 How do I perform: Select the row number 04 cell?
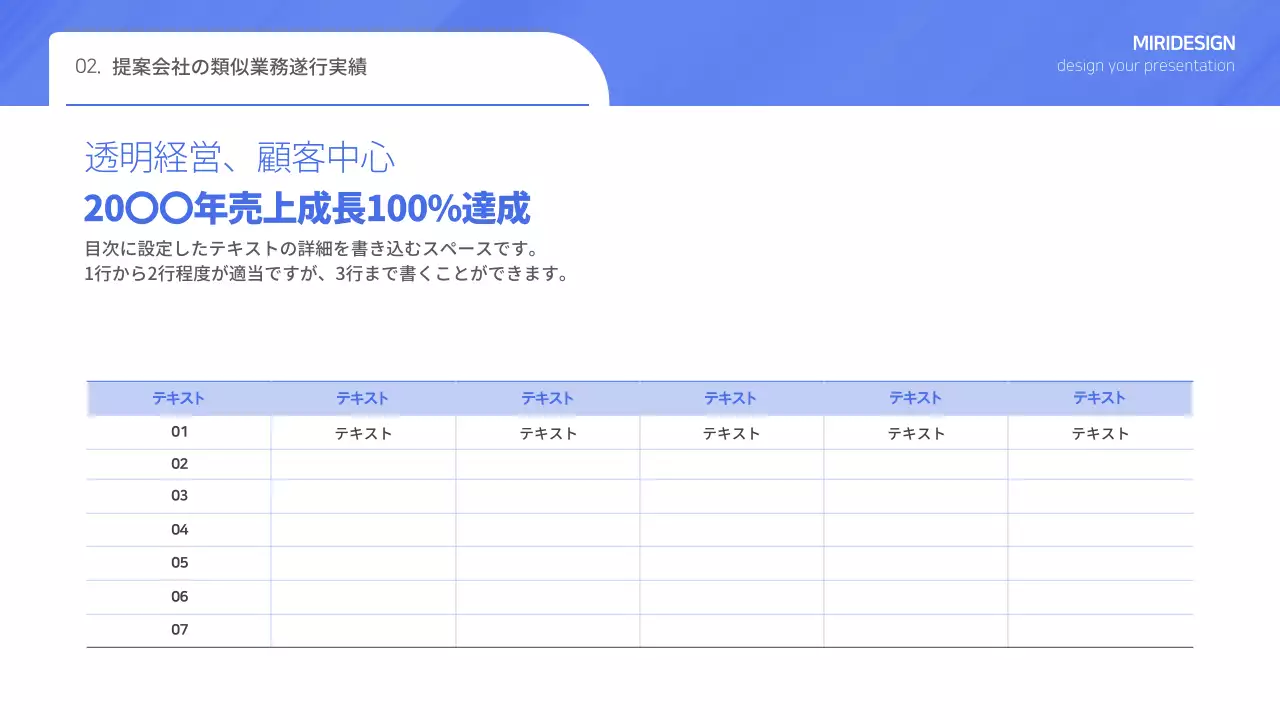179,529
